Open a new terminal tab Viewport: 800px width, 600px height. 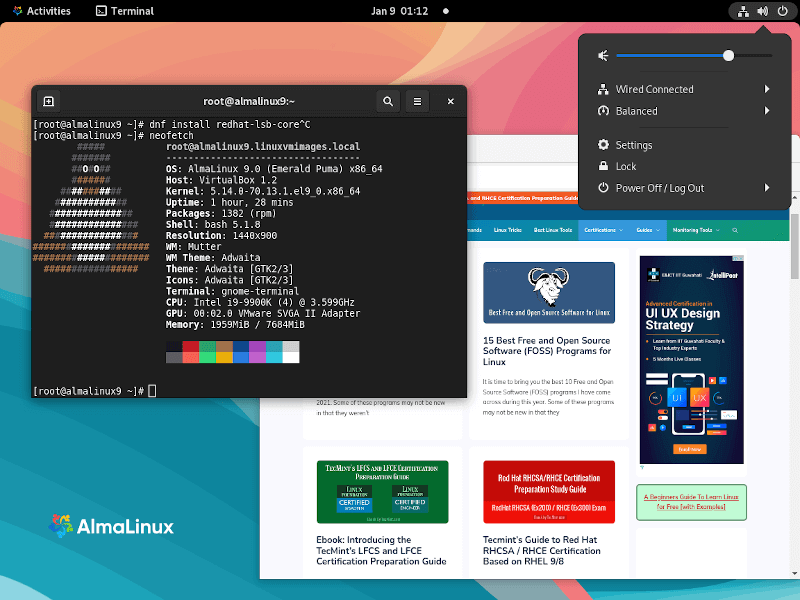(48, 101)
